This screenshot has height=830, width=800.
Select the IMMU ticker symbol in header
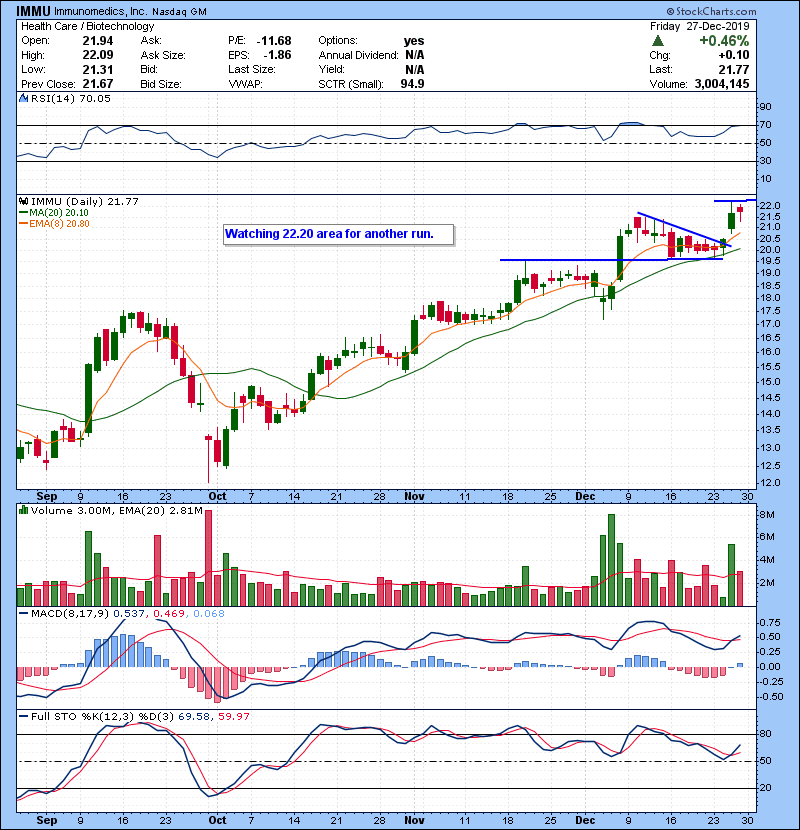click(x=33, y=11)
